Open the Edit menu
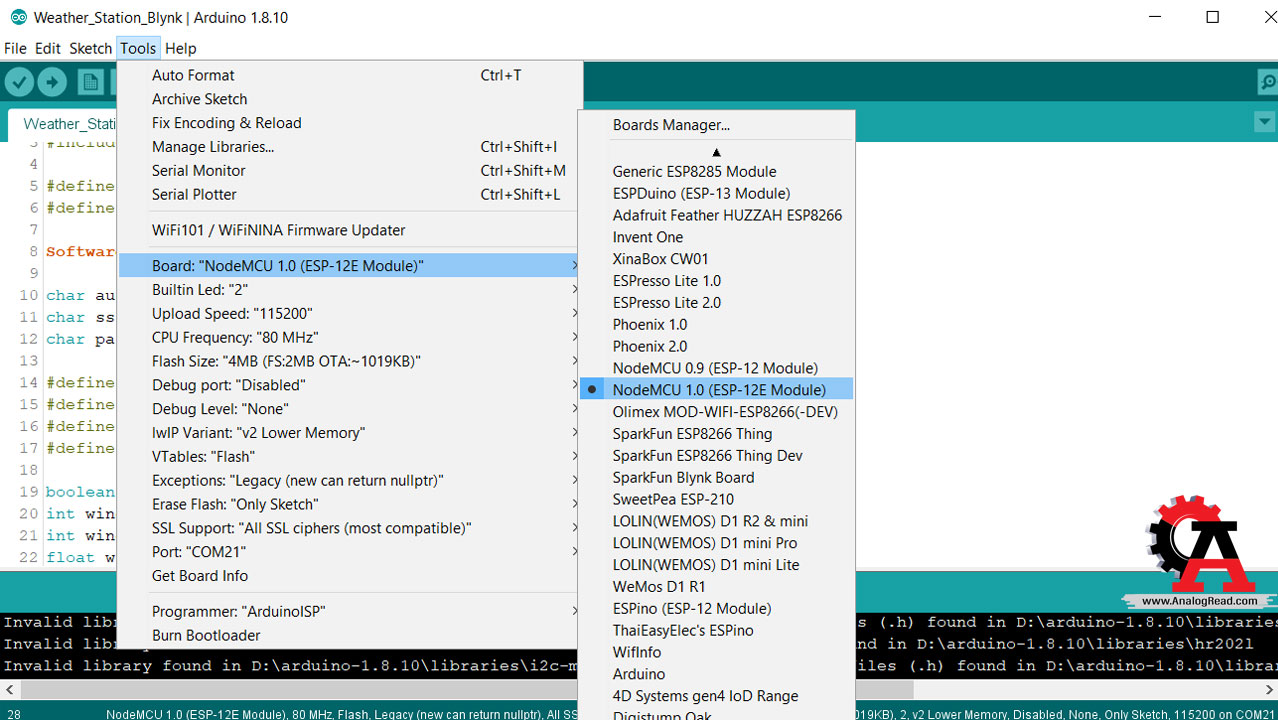 pos(48,48)
